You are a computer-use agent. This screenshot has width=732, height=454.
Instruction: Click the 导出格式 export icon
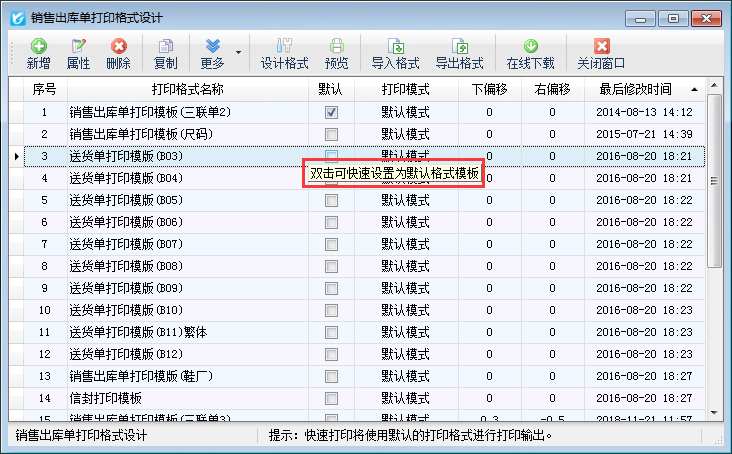pyautogui.click(x=459, y=46)
